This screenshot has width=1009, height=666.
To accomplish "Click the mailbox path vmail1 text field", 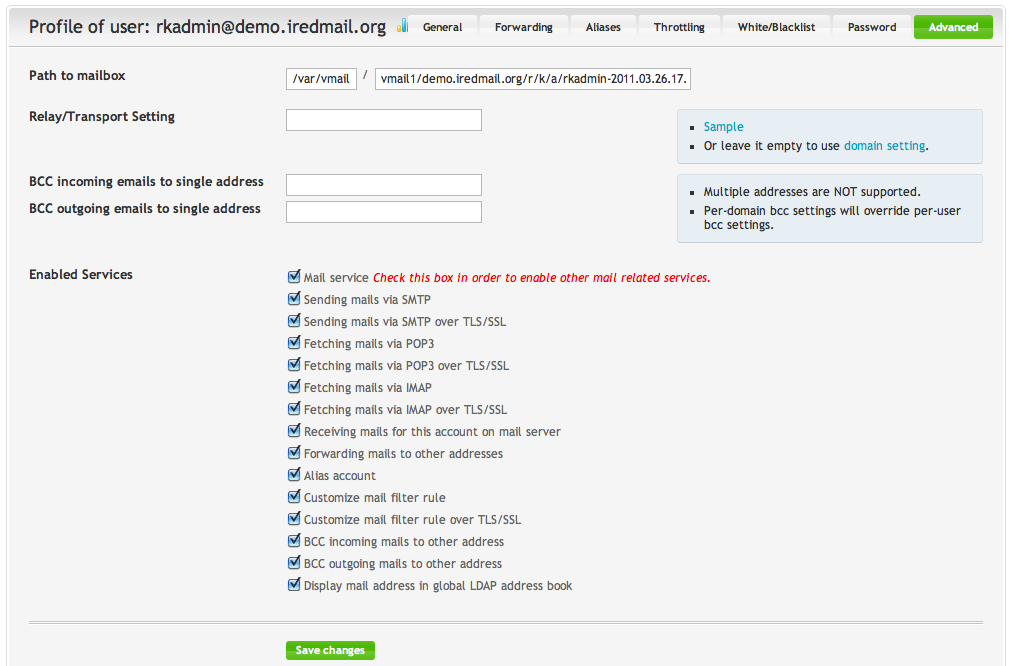I will tap(534, 79).
